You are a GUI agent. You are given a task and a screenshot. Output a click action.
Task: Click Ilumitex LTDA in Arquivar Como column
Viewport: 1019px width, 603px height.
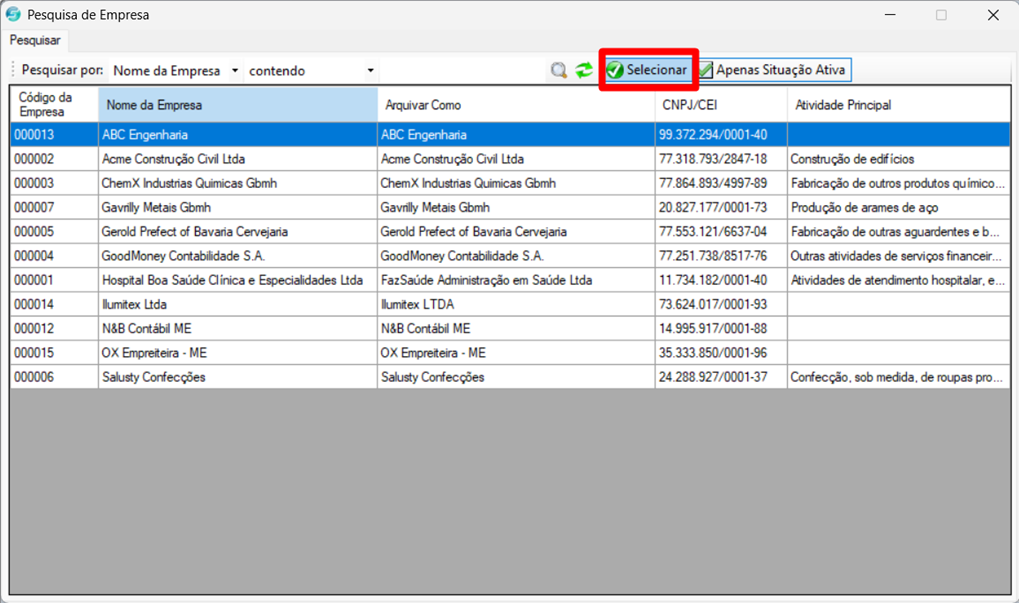[516, 304]
